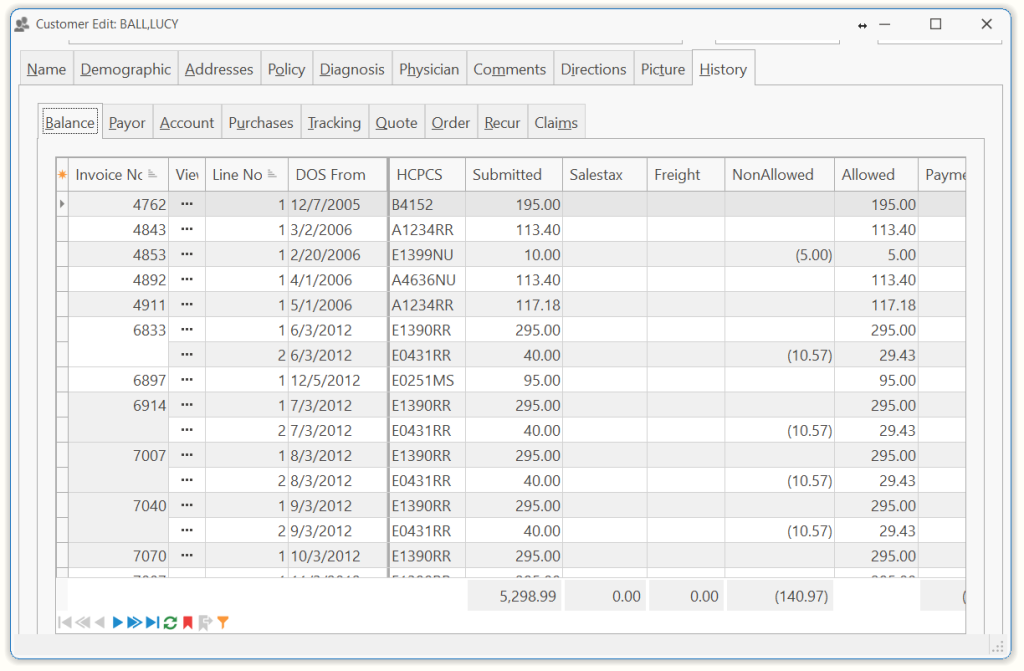
Task: Sort by the NonAllowed column header
Action: tap(779, 174)
